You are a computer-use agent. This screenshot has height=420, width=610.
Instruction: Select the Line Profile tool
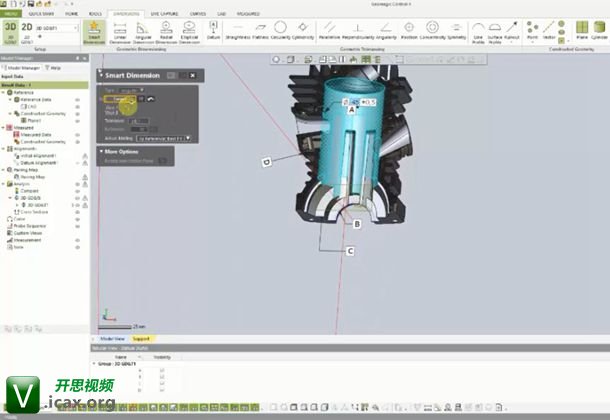click(x=478, y=32)
